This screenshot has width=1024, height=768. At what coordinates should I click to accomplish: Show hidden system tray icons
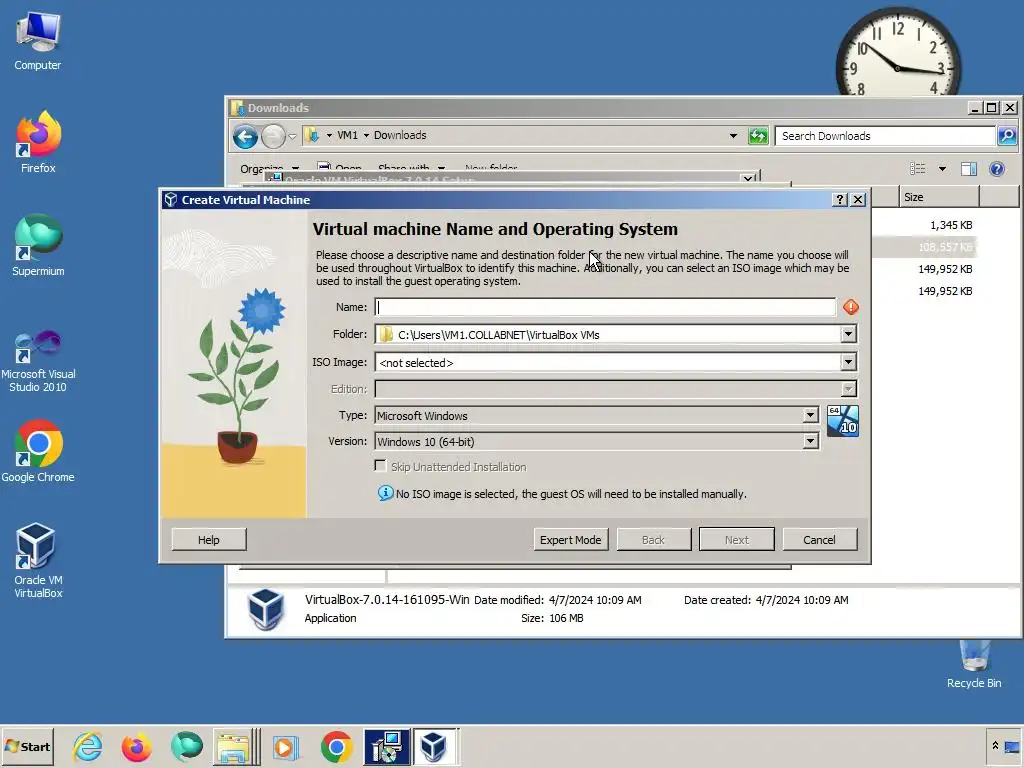click(995, 746)
